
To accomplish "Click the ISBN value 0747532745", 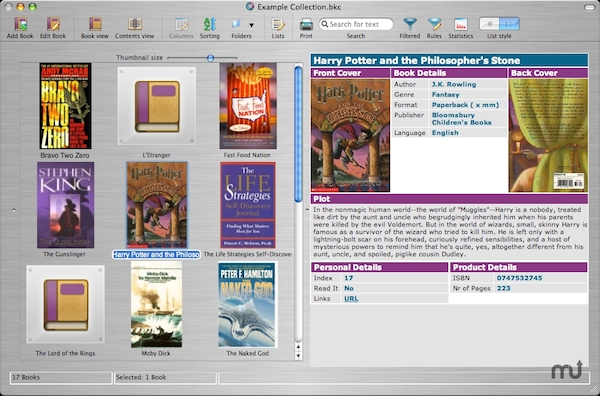I will click(519, 278).
